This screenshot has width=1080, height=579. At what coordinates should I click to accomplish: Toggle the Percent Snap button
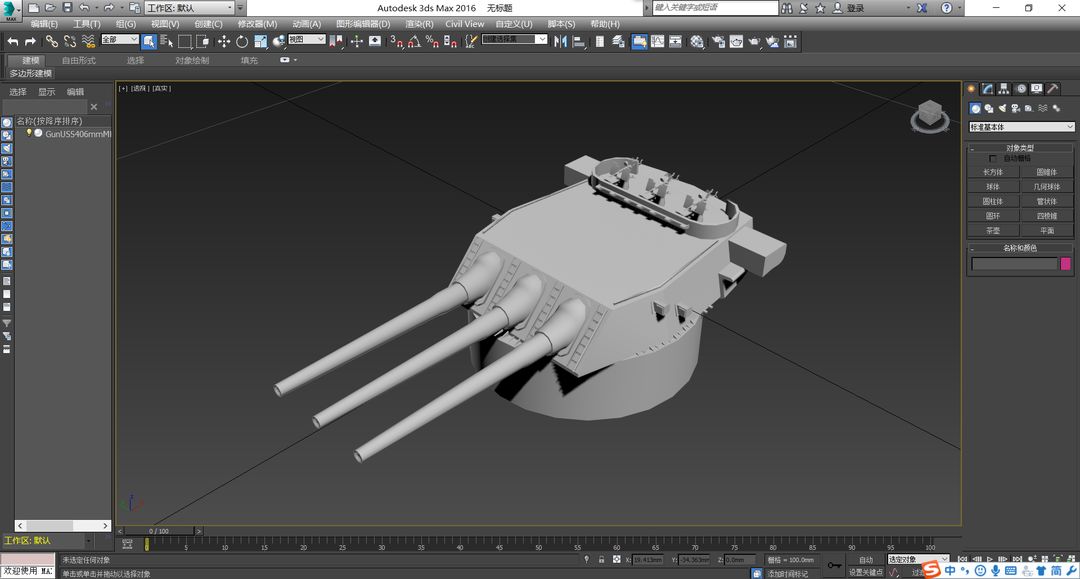coord(432,41)
